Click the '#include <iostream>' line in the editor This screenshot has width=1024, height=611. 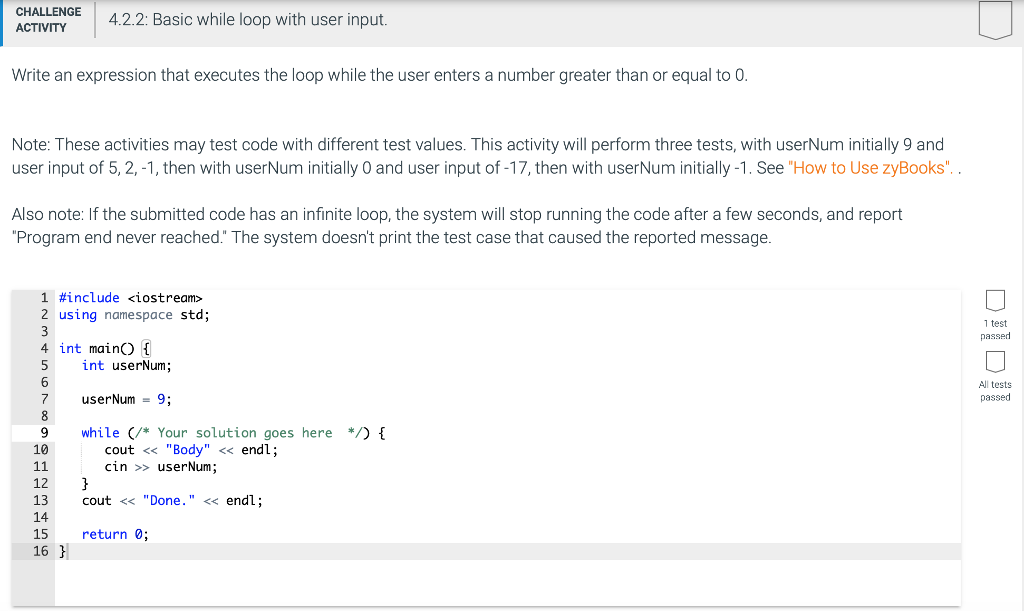[130, 297]
